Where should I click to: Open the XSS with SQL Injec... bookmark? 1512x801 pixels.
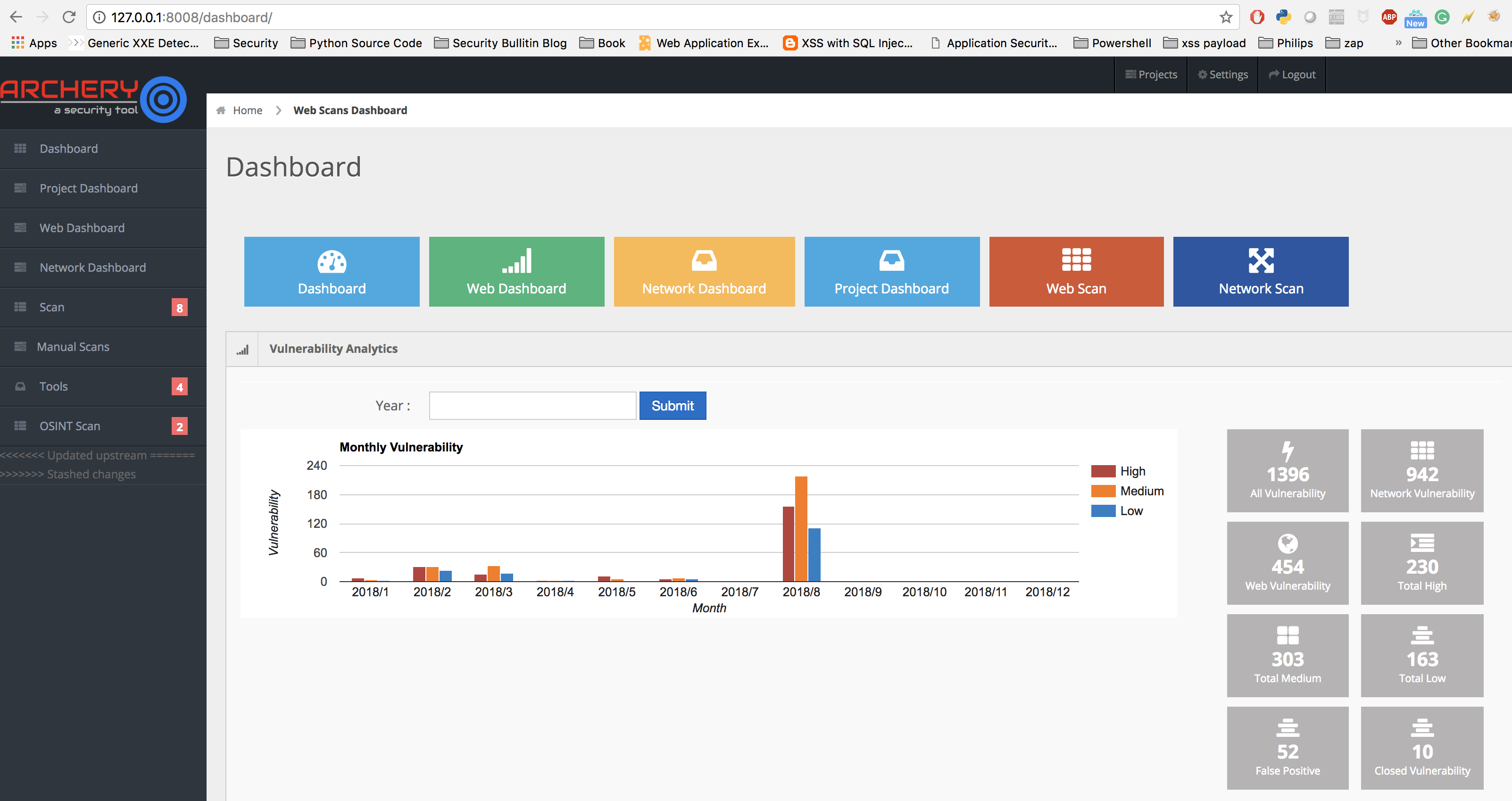click(848, 43)
